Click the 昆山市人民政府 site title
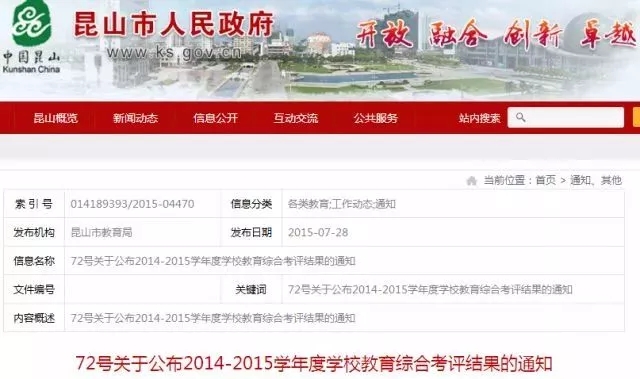The height and width of the screenshot is (379, 640). (174, 24)
